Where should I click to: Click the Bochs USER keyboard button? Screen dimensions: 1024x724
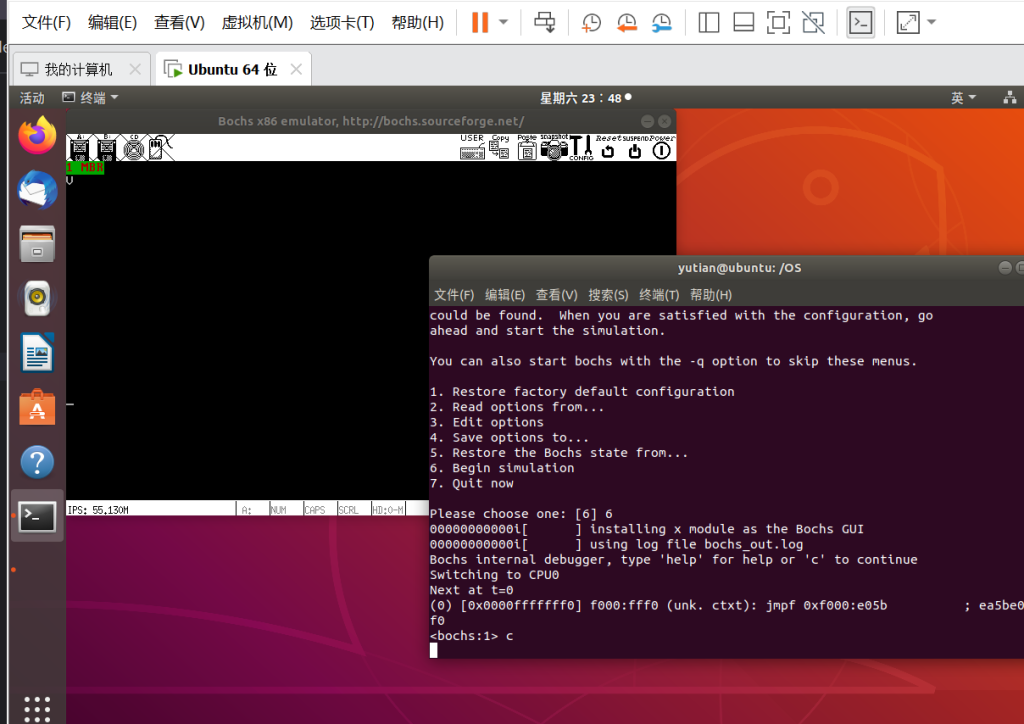472,148
